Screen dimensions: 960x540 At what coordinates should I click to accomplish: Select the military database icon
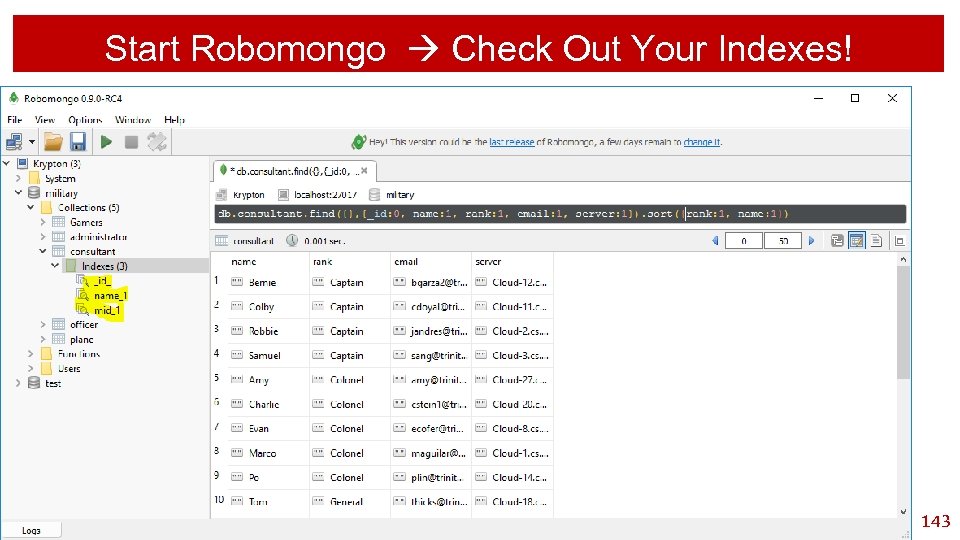34,193
